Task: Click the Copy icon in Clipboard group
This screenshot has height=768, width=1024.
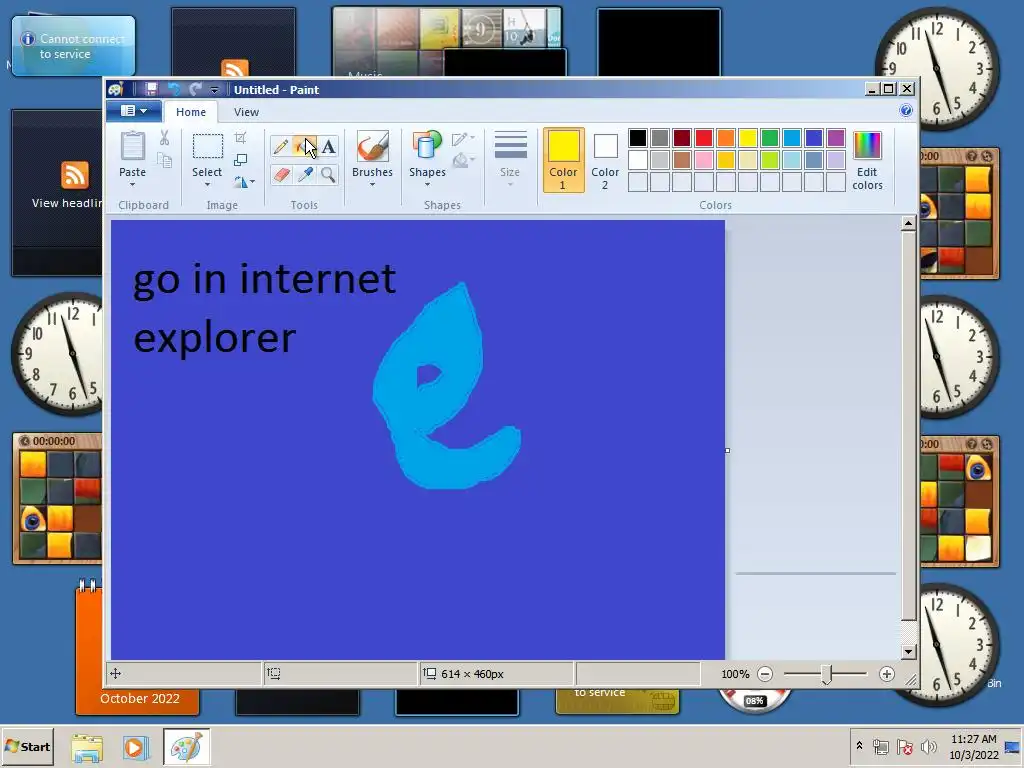Action: (x=164, y=160)
